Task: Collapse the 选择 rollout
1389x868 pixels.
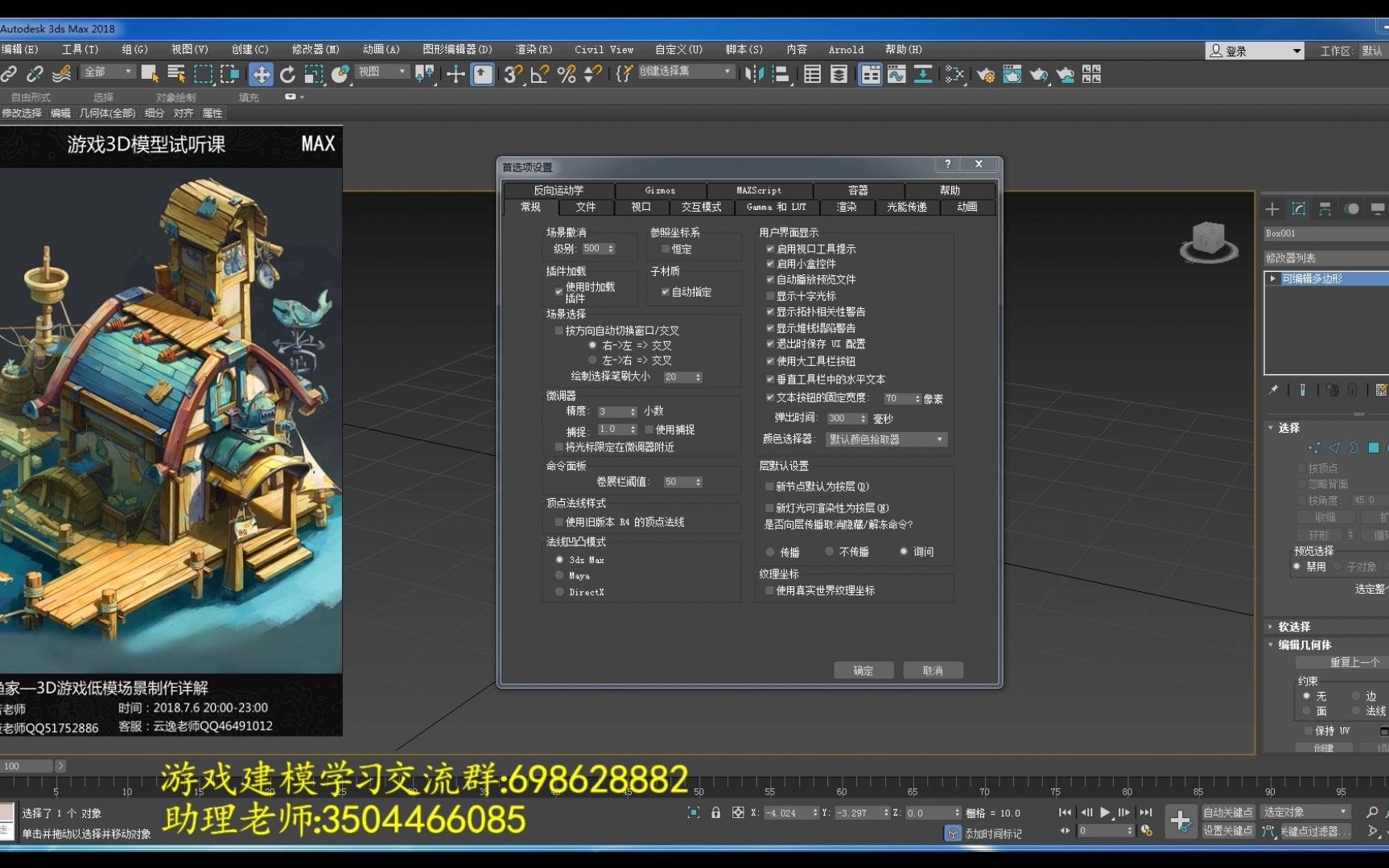Action: coord(1271,428)
